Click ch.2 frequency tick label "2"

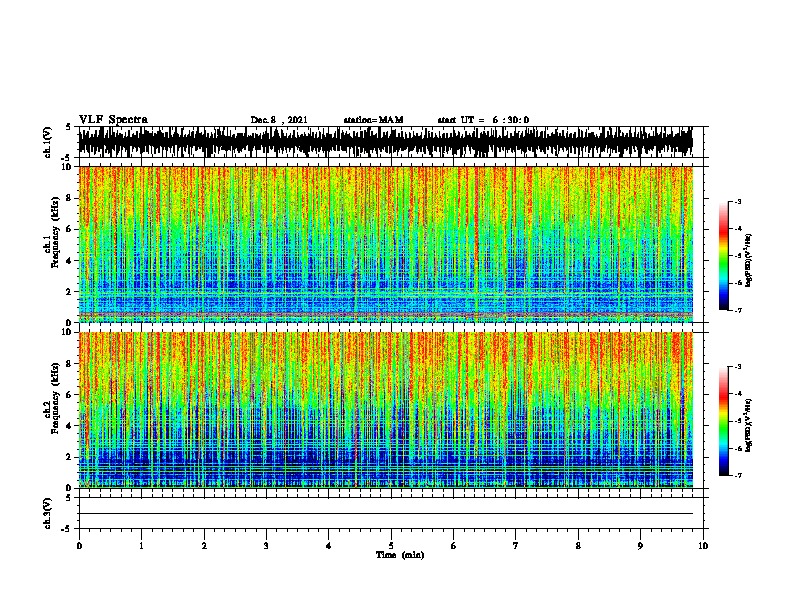pyautogui.click(x=69, y=457)
